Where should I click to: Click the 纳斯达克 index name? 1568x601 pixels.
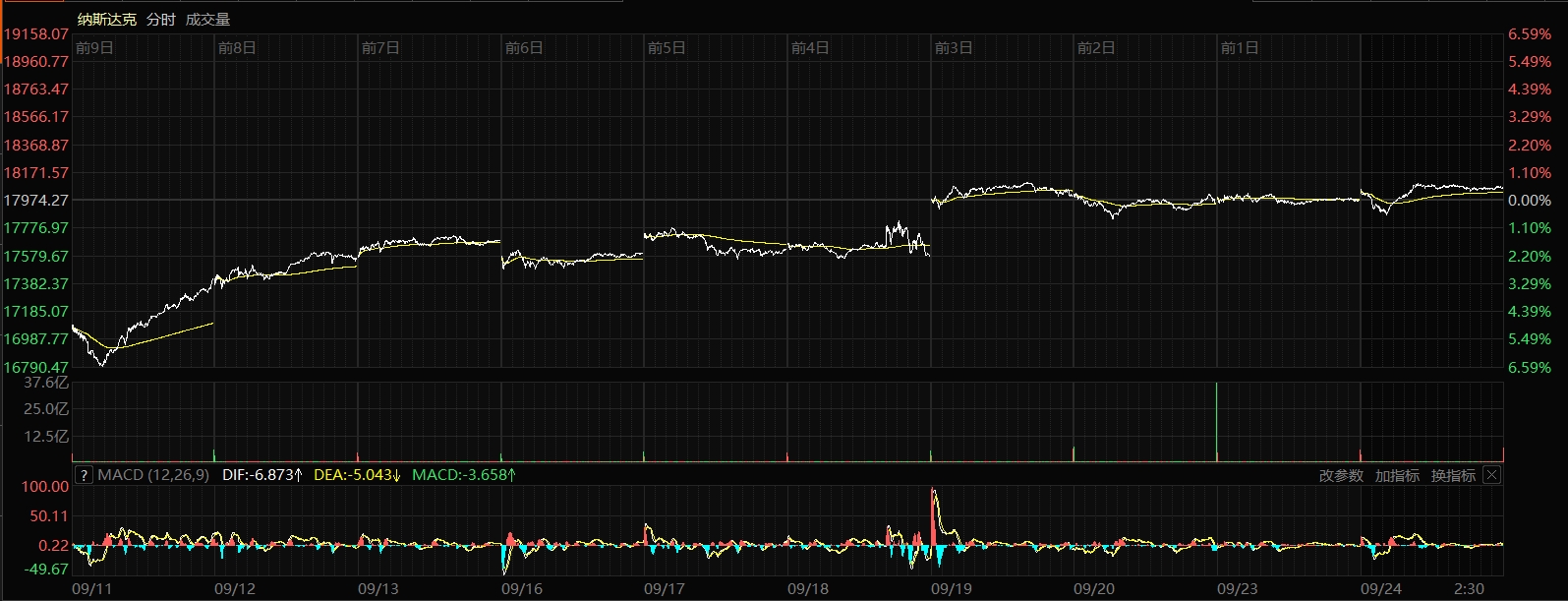[x=107, y=20]
